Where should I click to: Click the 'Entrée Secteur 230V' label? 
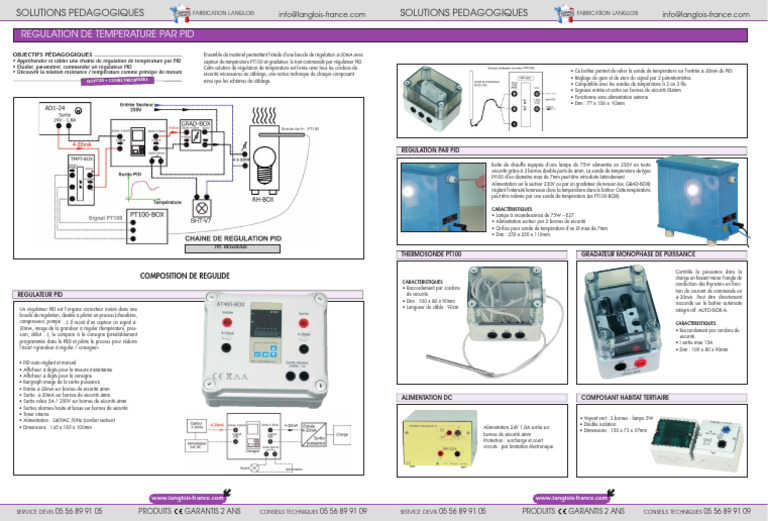pyautogui.click(x=137, y=107)
